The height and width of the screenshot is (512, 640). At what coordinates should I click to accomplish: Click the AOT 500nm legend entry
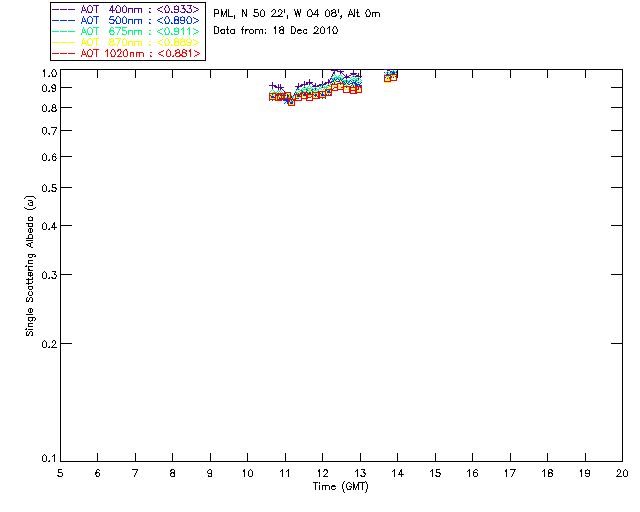click(x=126, y=20)
